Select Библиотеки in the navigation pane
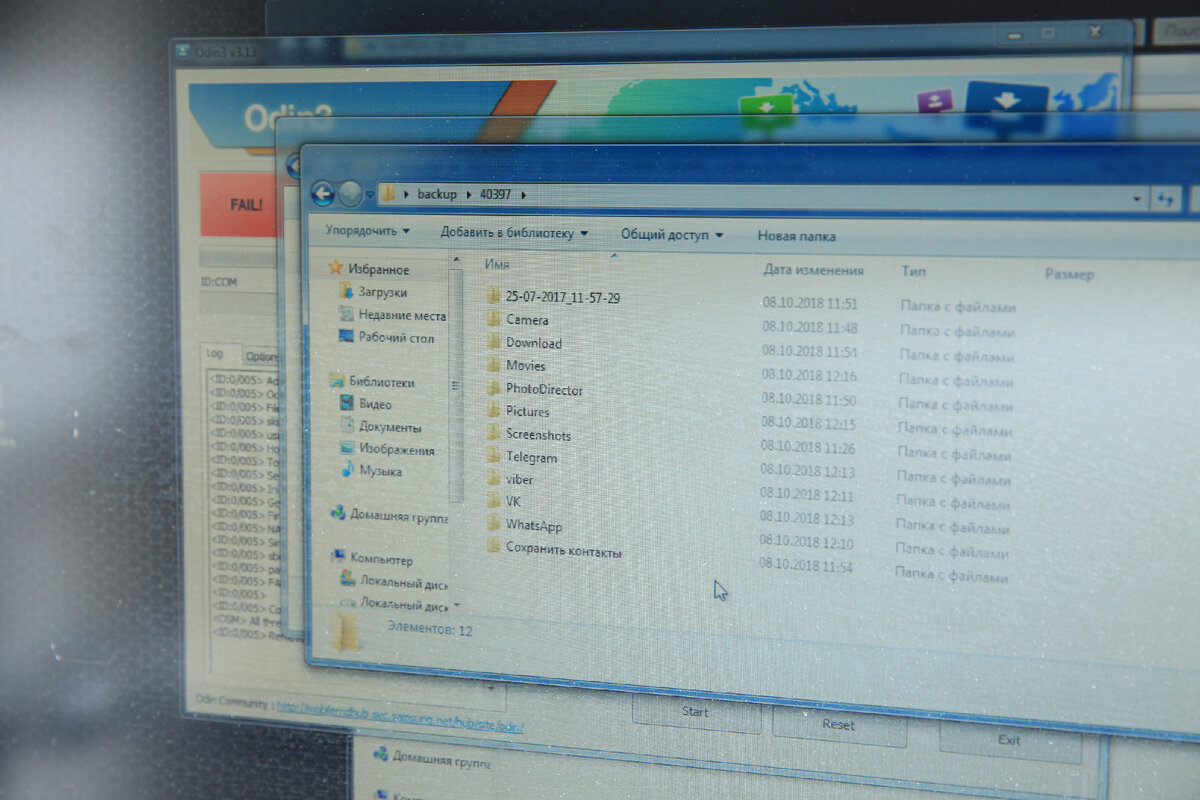This screenshot has height=800, width=1200. click(x=371, y=382)
